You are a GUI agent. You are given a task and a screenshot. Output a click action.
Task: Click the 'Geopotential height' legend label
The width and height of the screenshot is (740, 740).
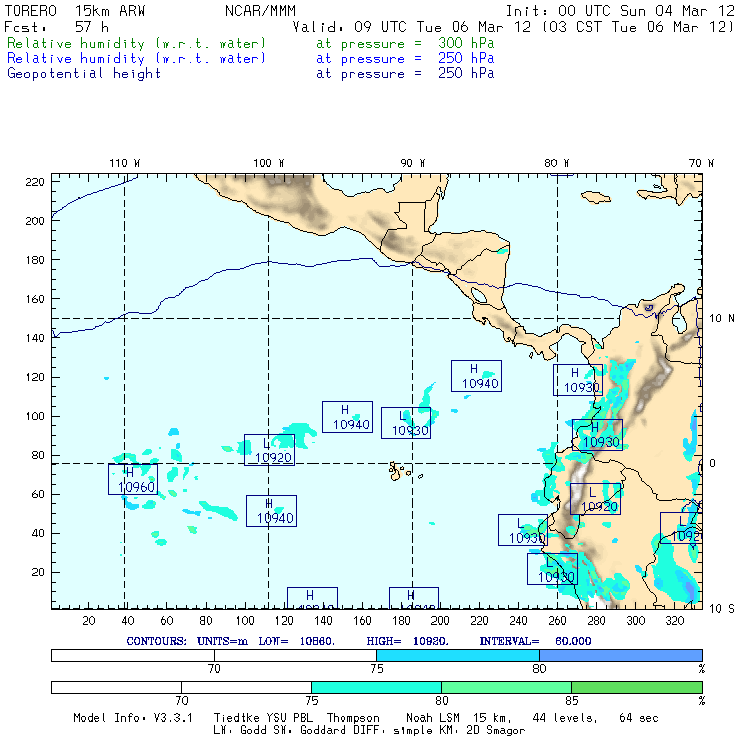84,74
